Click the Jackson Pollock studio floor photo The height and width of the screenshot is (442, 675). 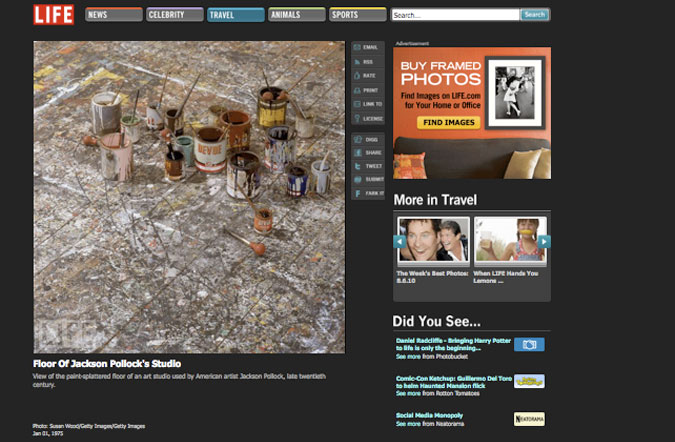click(189, 197)
